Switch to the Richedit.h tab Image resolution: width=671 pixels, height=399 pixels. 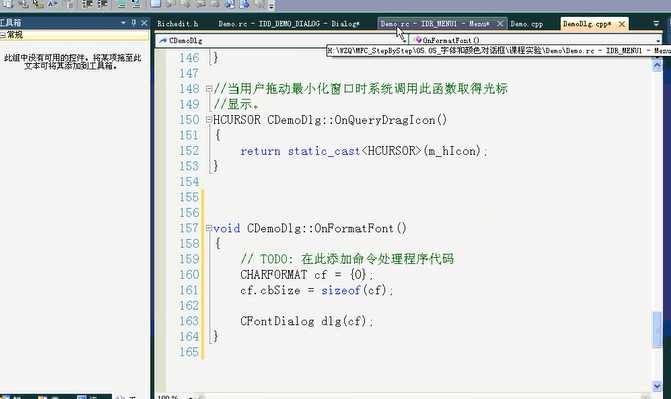tap(178, 24)
